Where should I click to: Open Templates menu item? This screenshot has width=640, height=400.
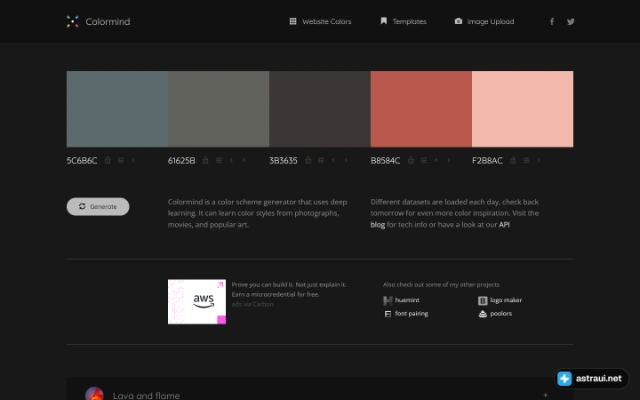(403, 22)
